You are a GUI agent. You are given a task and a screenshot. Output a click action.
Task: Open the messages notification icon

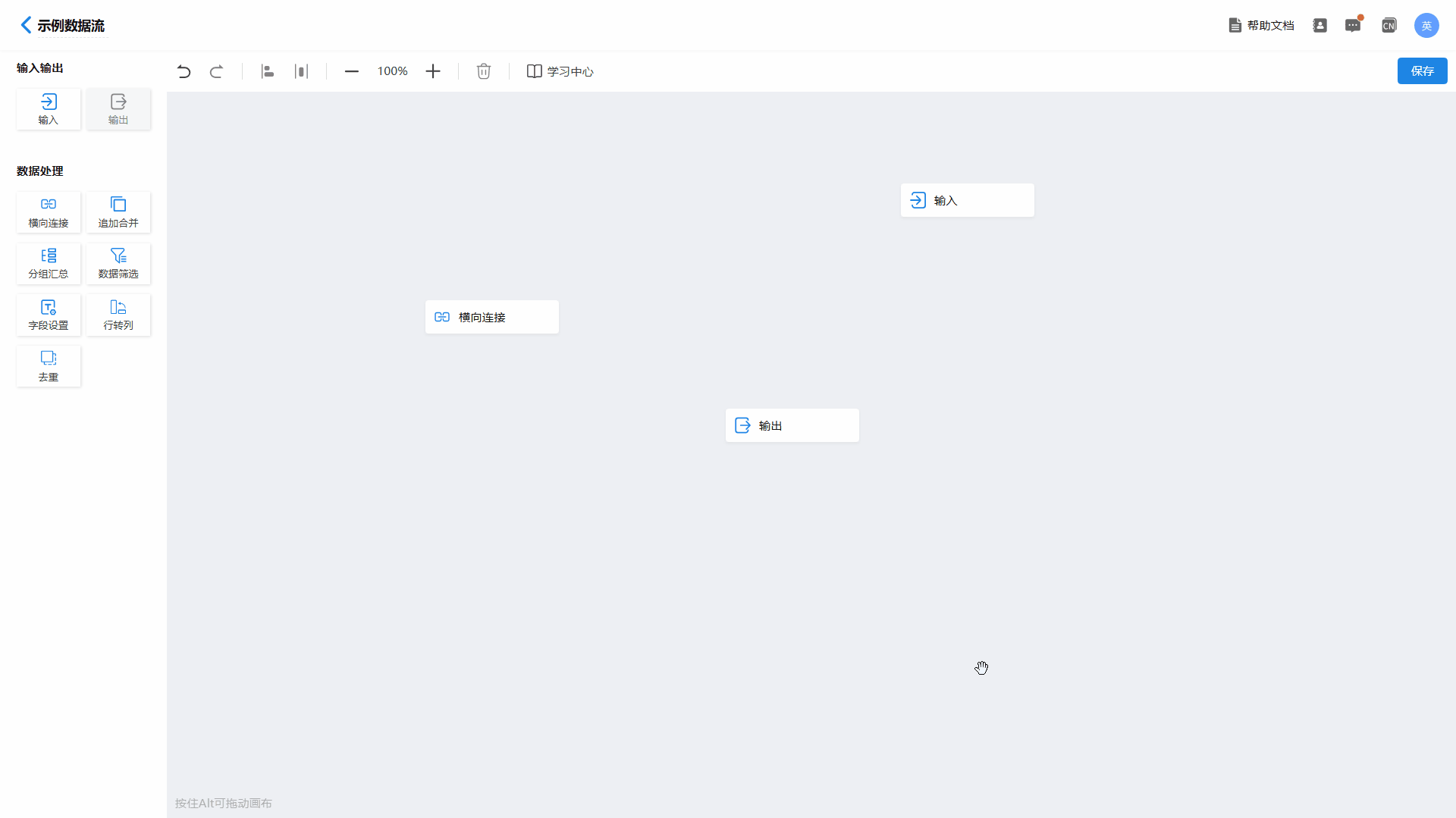pos(1354,25)
